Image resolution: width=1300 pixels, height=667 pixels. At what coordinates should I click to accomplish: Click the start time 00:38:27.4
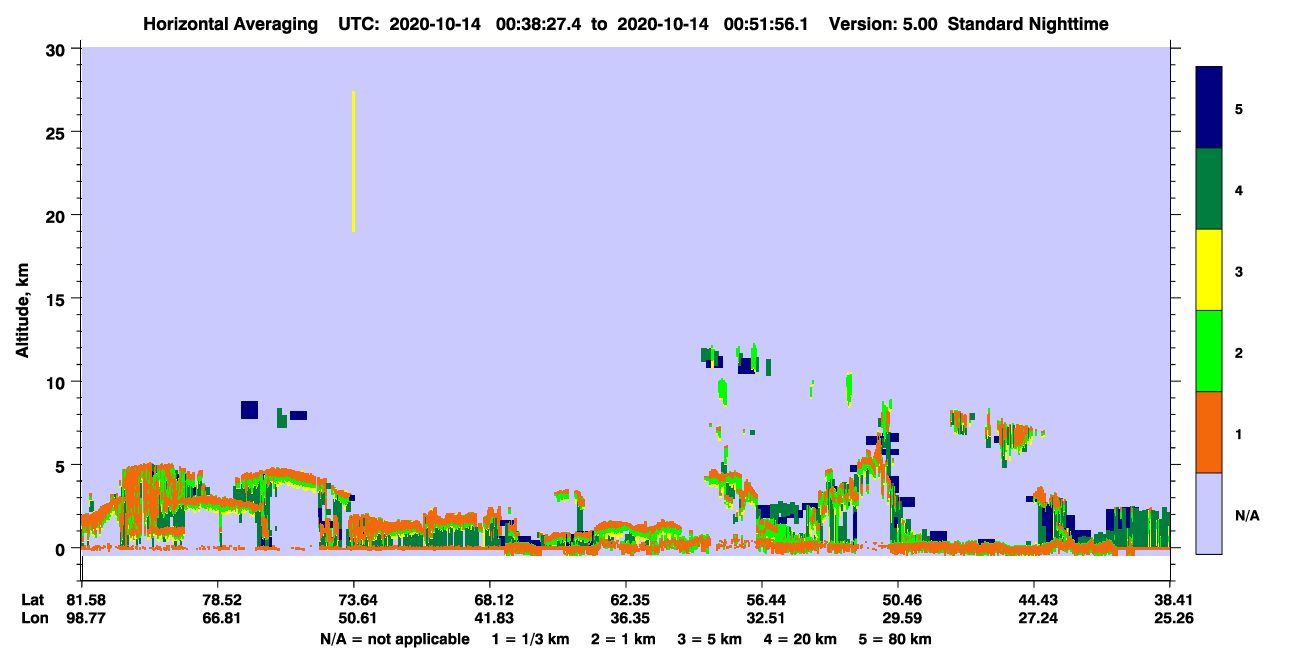pyautogui.click(x=539, y=24)
